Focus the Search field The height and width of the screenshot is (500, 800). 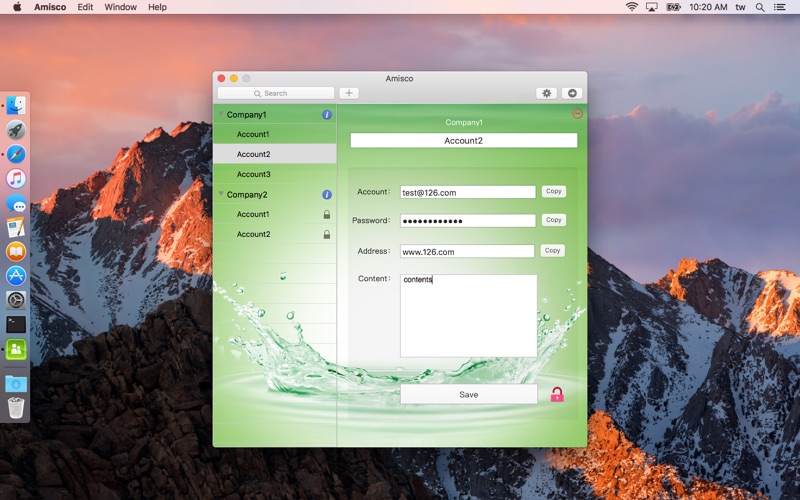[x=276, y=93]
